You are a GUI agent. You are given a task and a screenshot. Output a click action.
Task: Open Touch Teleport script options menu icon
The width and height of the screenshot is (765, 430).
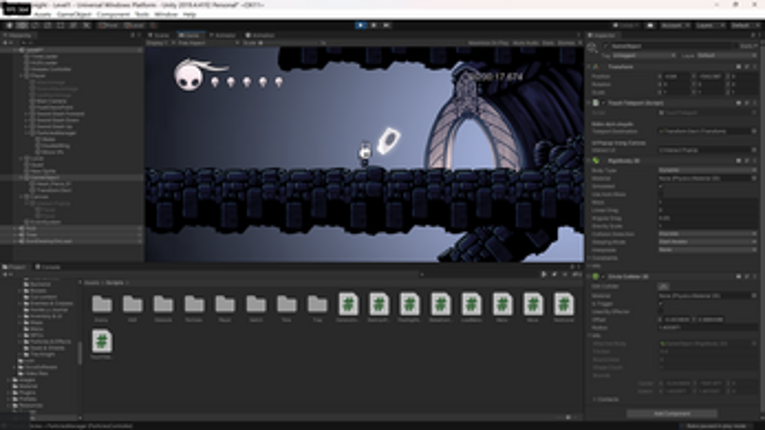[x=754, y=103]
